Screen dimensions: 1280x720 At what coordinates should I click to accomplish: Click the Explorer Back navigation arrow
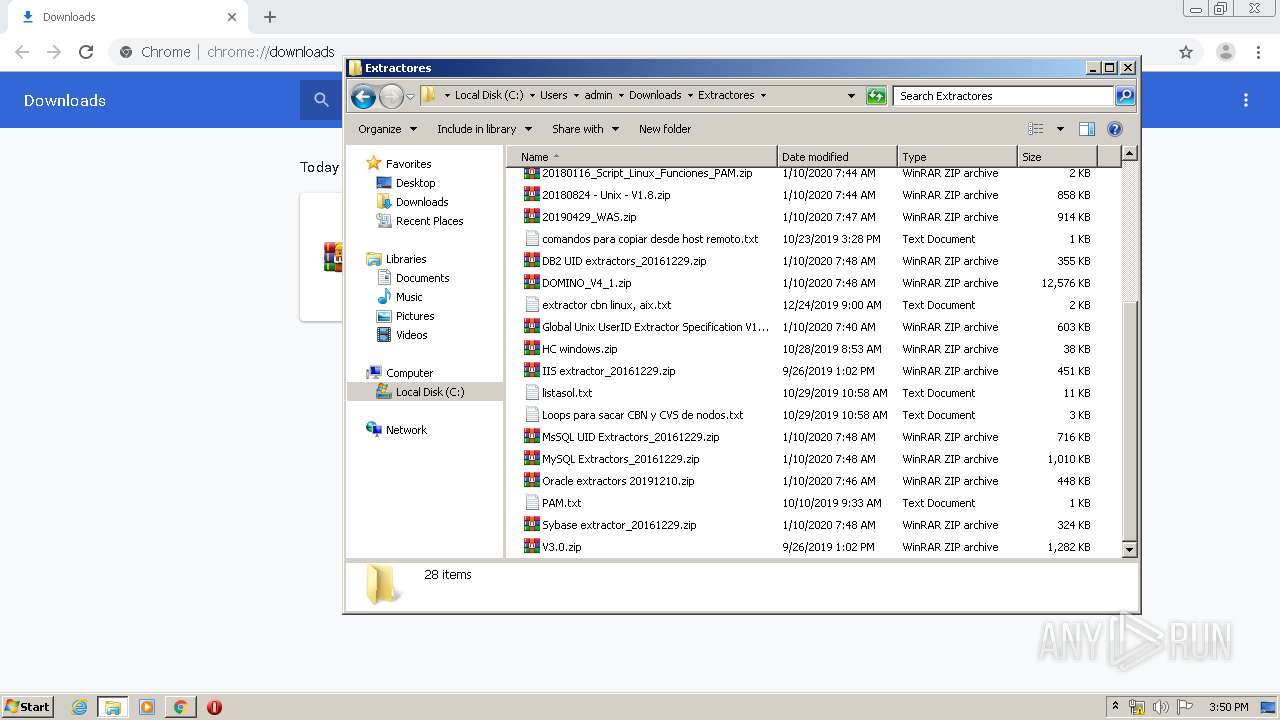tap(363, 96)
